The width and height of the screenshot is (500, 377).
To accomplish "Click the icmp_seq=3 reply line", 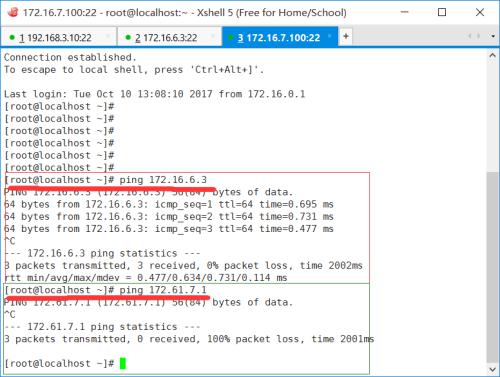I will point(169,229).
